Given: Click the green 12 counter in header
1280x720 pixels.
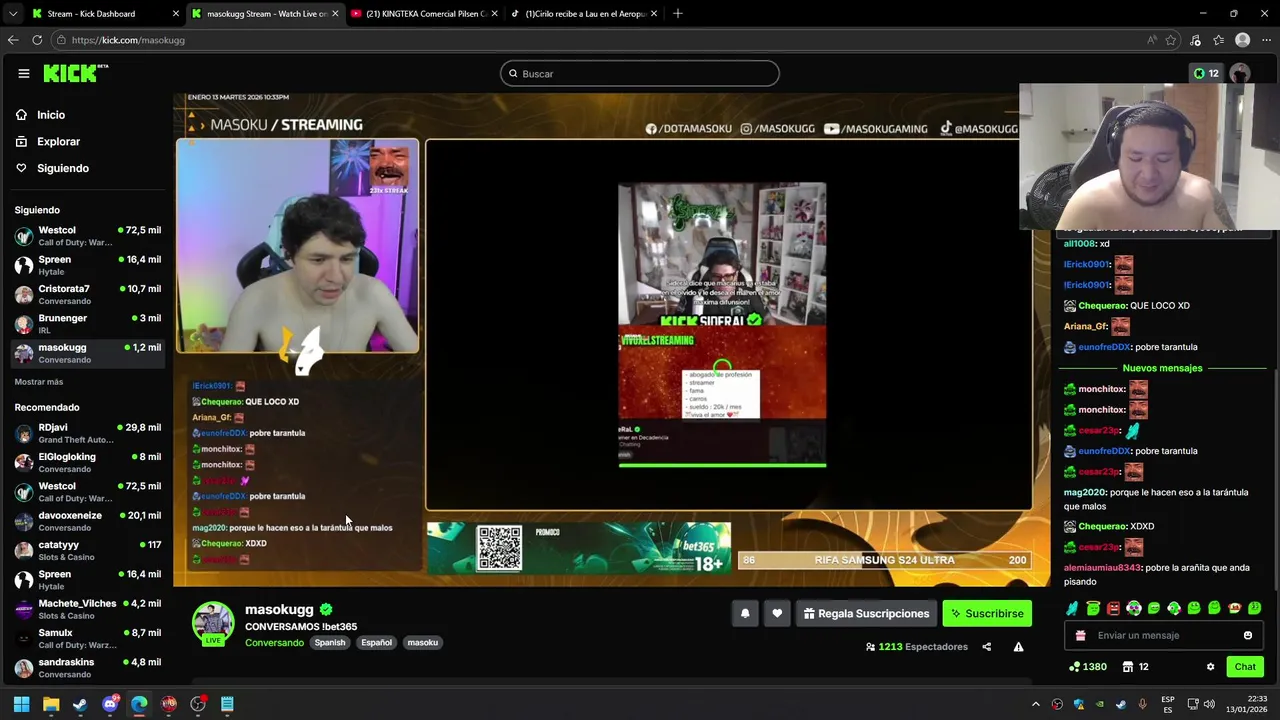Looking at the screenshot, I should point(1206,73).
